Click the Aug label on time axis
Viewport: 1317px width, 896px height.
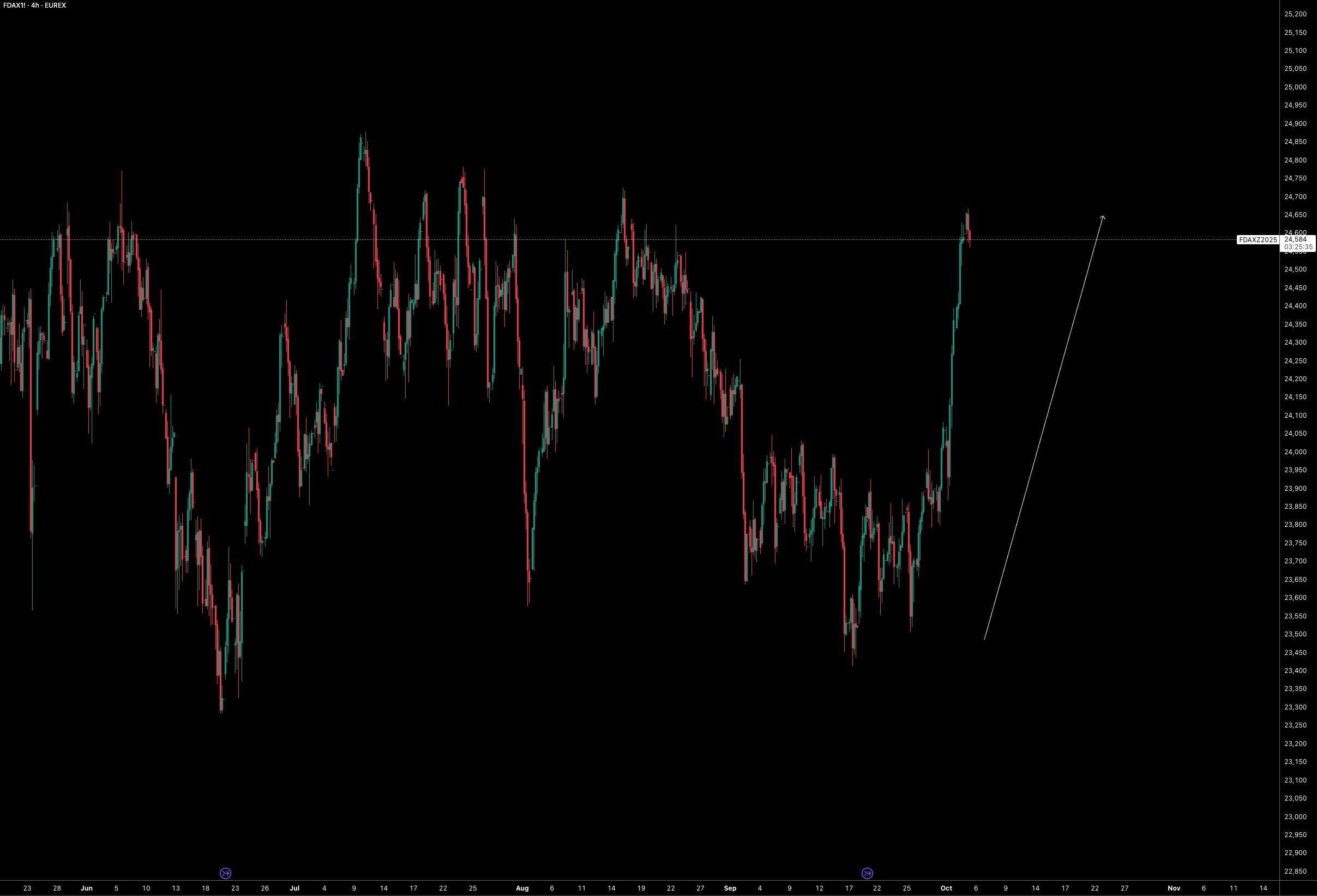522,888
